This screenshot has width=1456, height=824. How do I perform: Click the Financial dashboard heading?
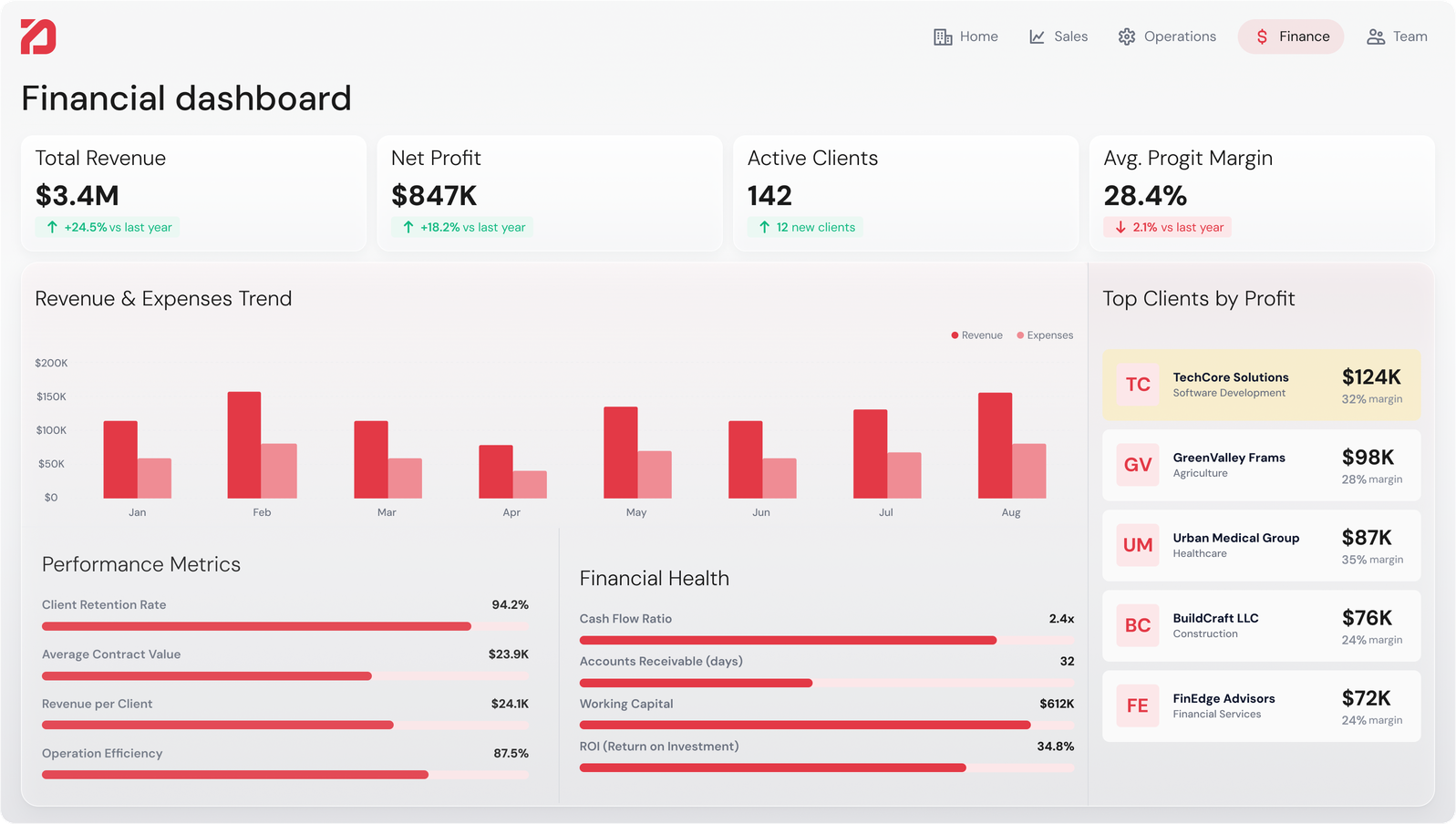click(x=187, y=98)
